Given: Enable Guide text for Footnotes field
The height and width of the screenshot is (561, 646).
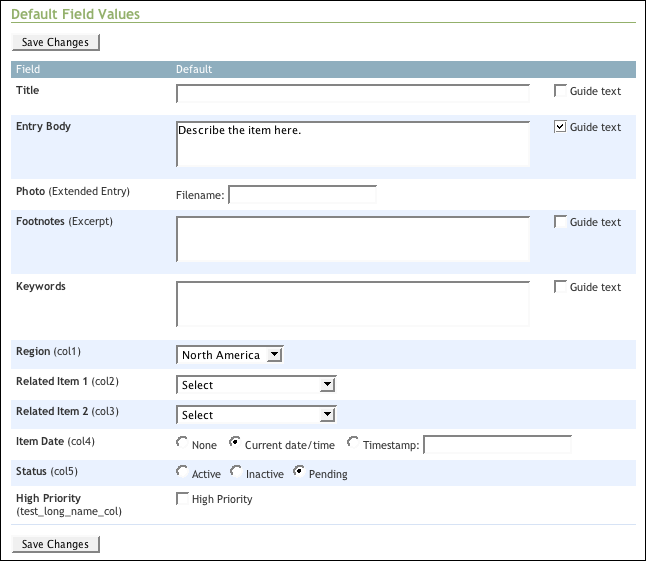Looking at the screenshot, I should (x=560, y=222).
